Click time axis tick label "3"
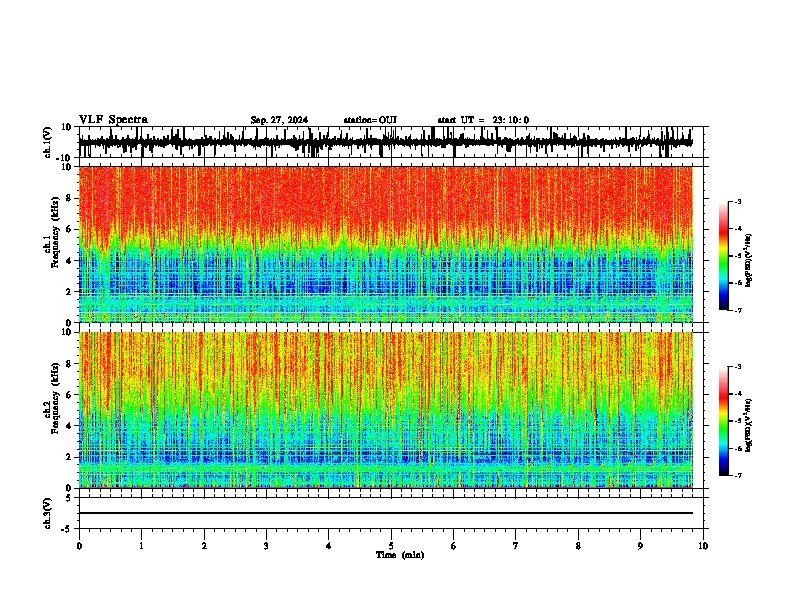This screenshot has width=792, height=612. tap(266, 546)
